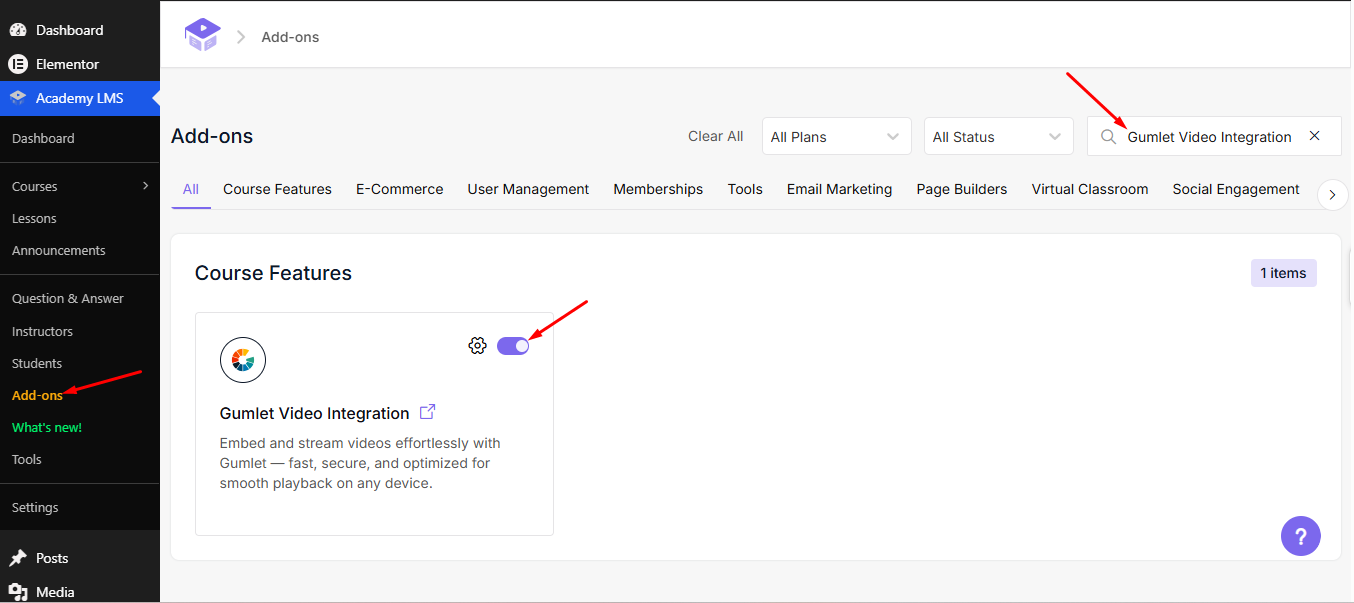
Task: Switch to Course Features tab
Action: tap(277, 189)
